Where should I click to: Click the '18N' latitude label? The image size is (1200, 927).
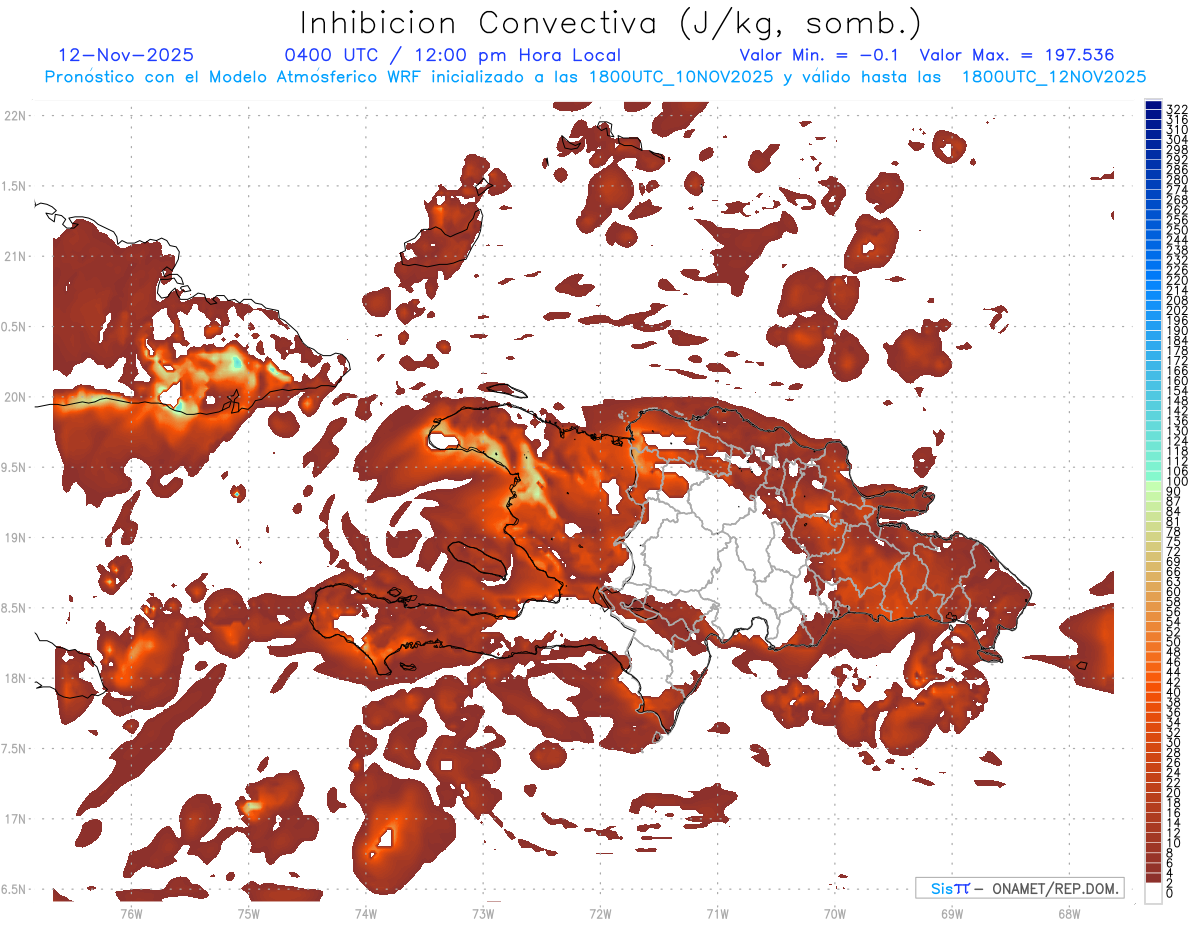(x=15, y=679)
